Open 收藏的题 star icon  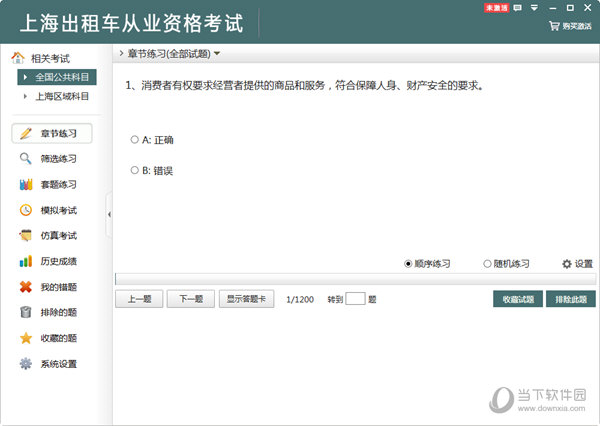(26, 338)
